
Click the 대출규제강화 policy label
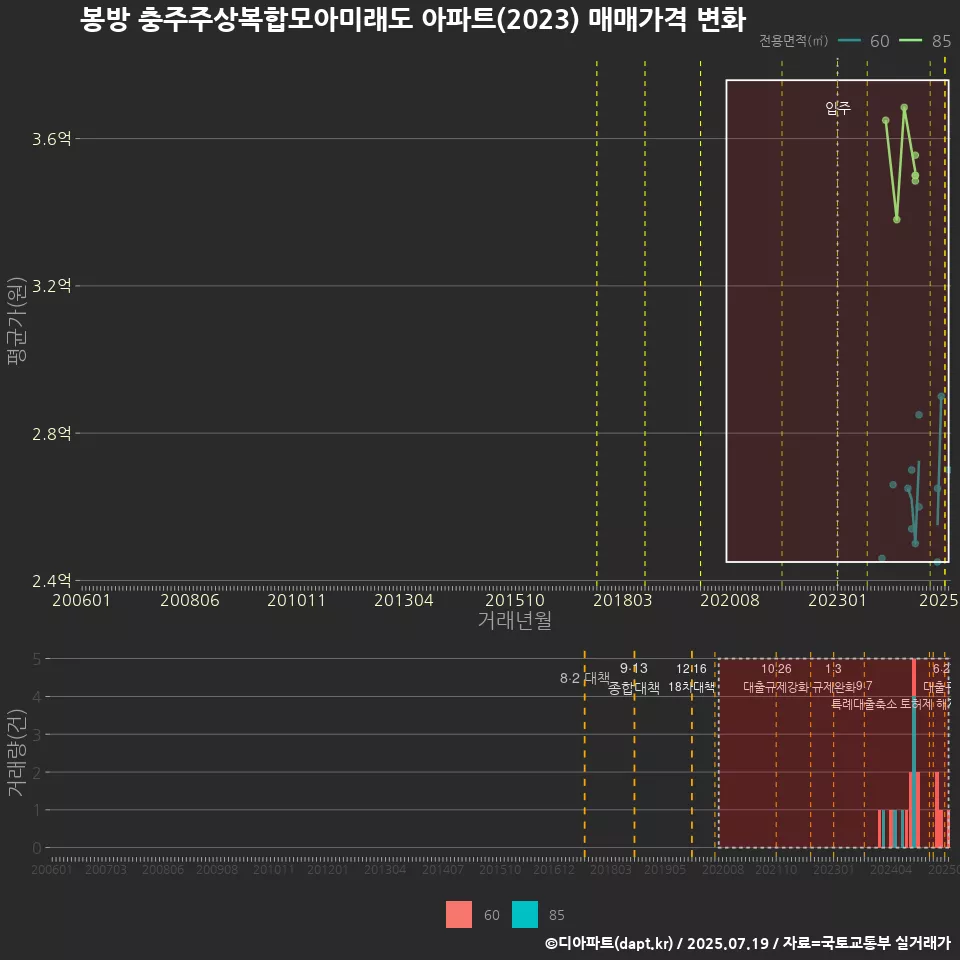click(x=776, y=687)
